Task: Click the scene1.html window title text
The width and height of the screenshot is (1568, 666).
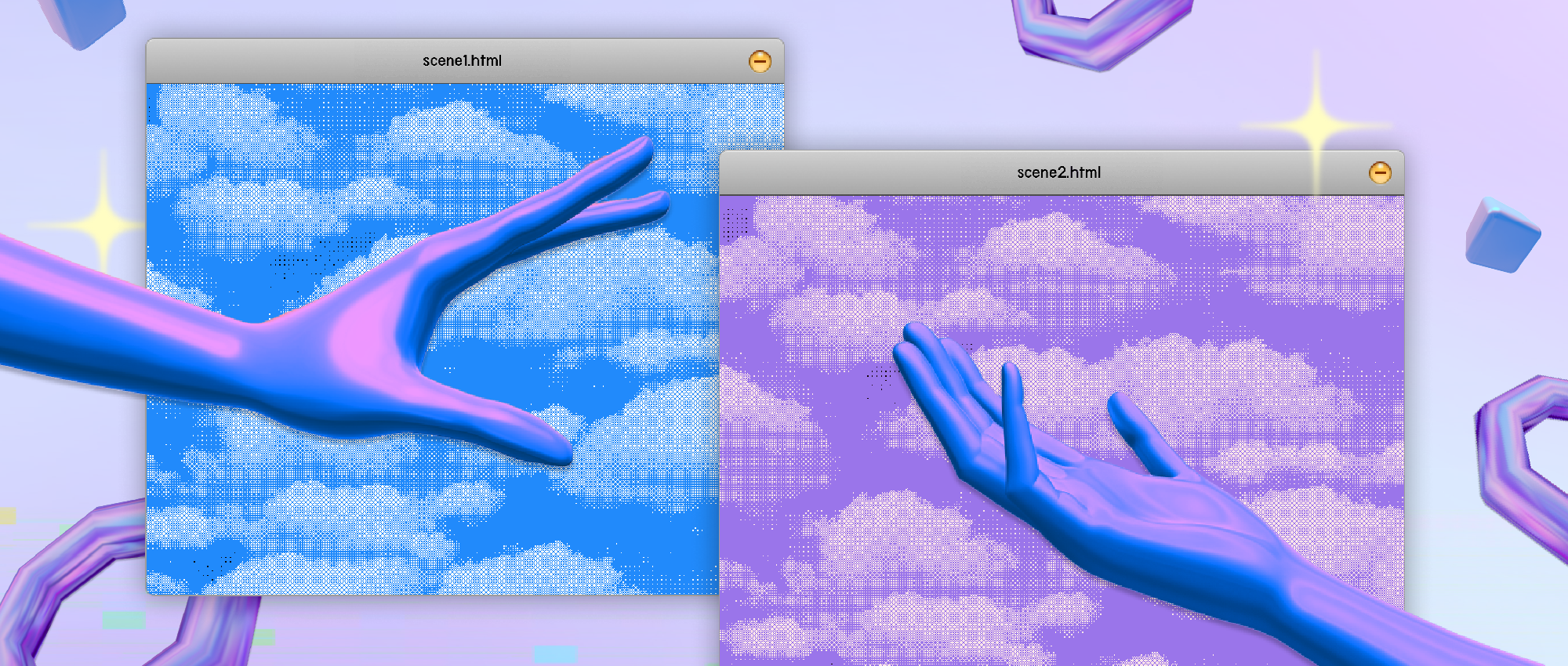Action: (x=462, y=60)
